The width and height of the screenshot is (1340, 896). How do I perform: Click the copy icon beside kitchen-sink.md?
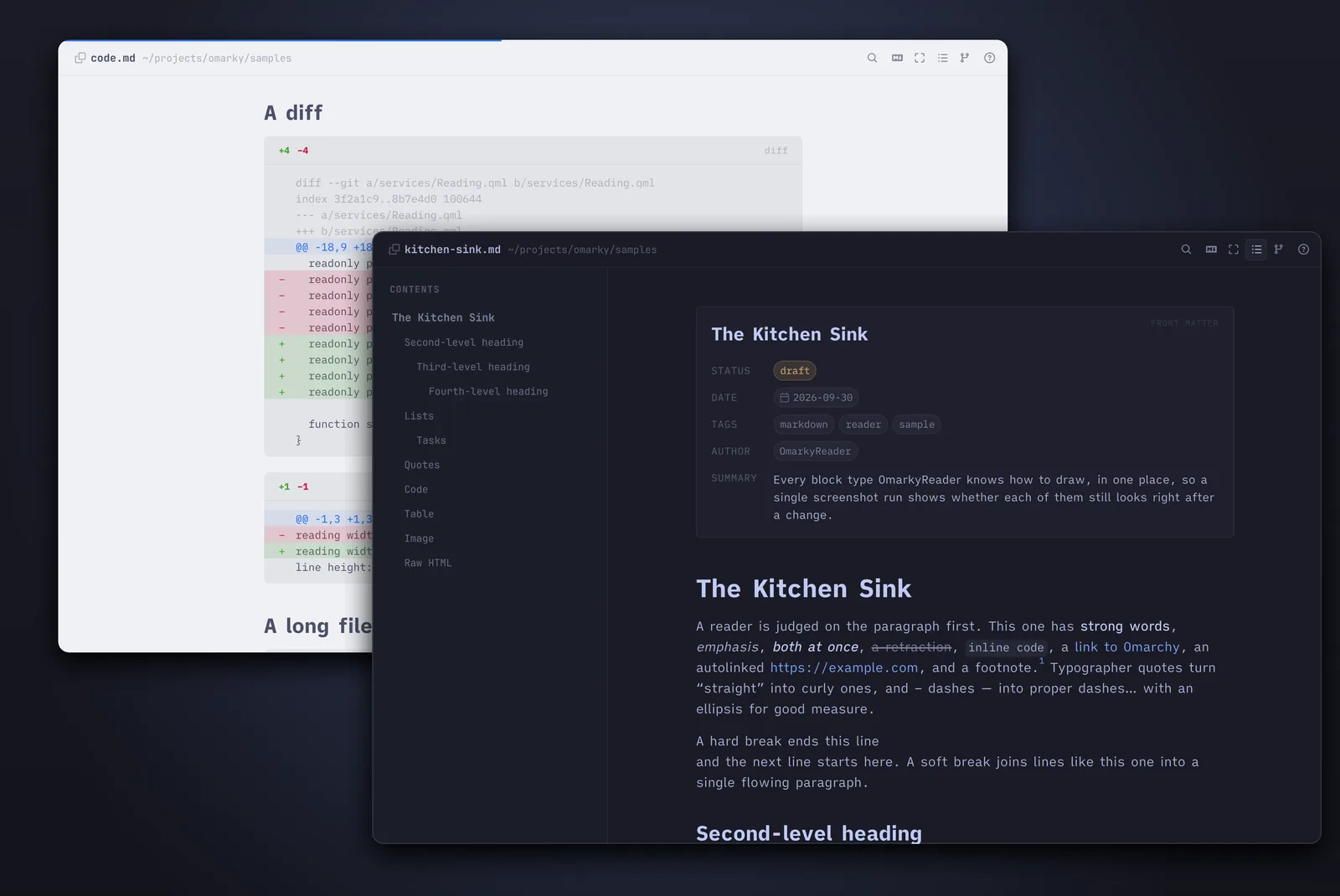394,250
